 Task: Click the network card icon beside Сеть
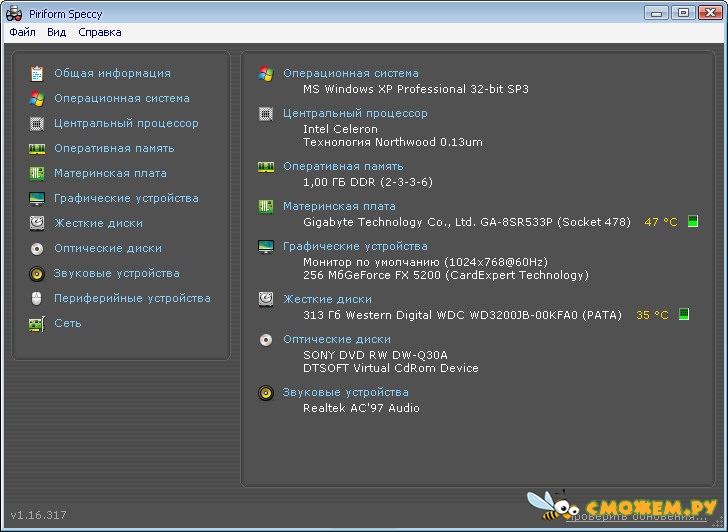point(37,324)
